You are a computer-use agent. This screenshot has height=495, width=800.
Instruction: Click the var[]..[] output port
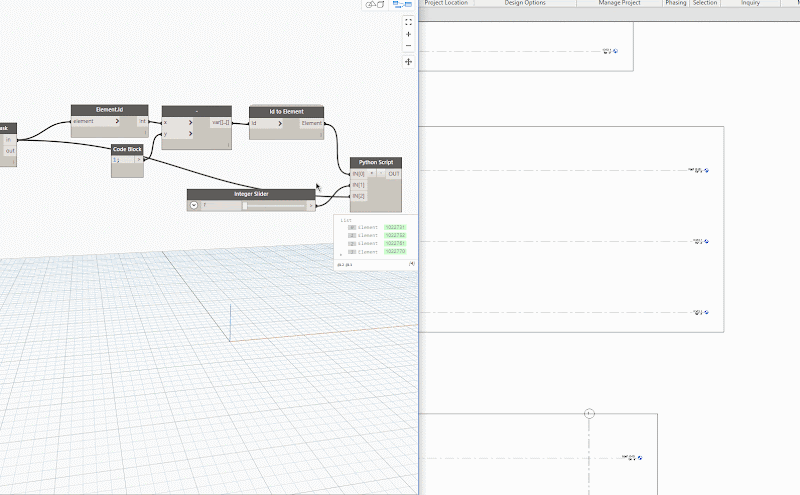coord(220,122)
